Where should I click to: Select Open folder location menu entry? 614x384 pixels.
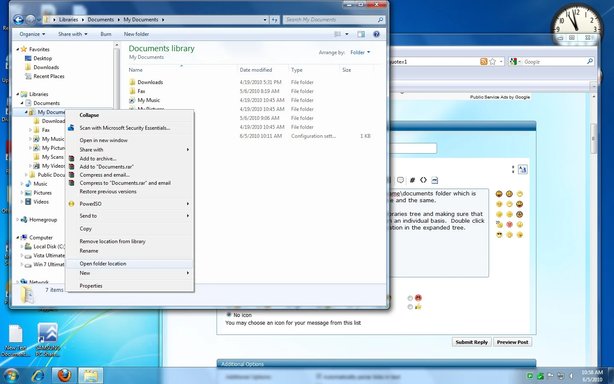click(x=130, y=264)
